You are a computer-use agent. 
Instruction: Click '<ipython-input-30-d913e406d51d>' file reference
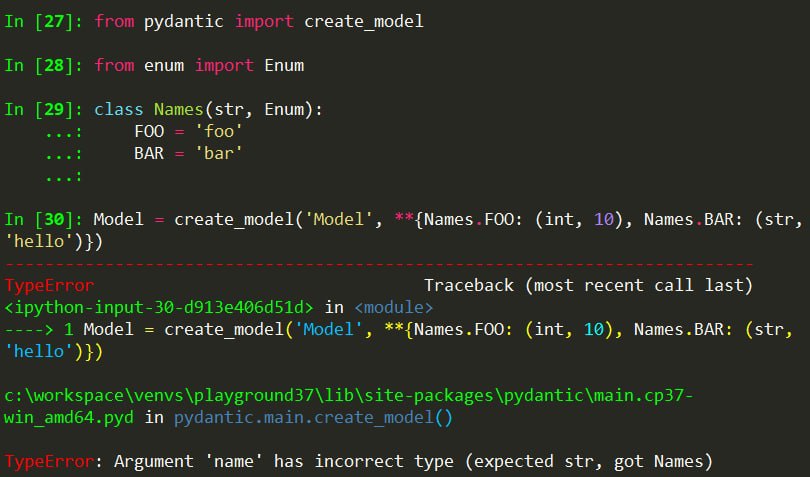(x=159, y=307)
